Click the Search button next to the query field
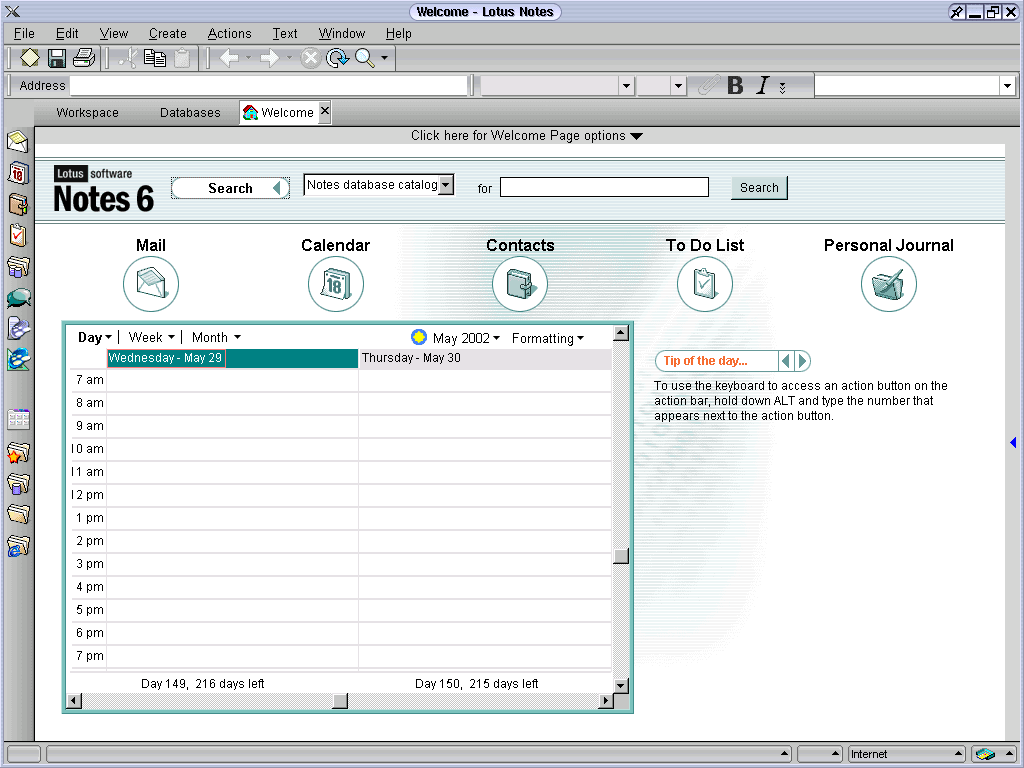 pos(759,187)
